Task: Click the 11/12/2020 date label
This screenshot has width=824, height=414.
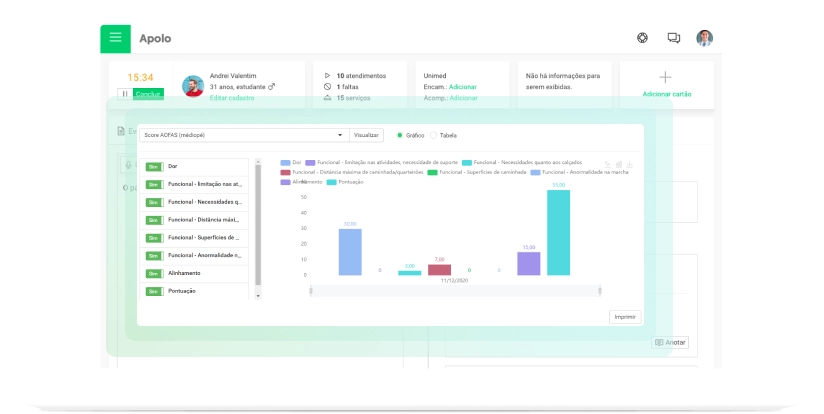Action: coord(454,281)
